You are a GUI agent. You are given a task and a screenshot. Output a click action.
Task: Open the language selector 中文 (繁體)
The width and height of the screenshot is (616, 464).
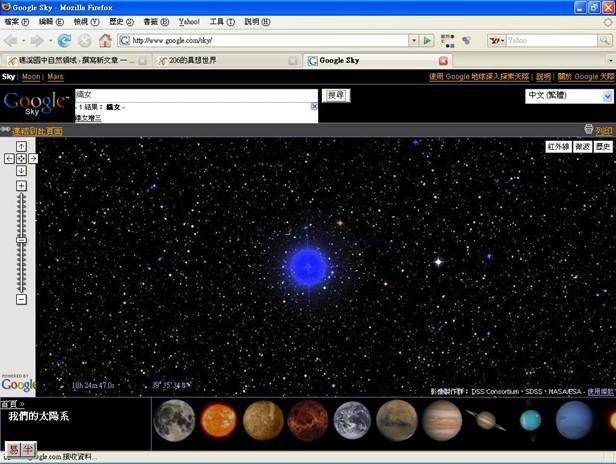[x=569, y=95]
